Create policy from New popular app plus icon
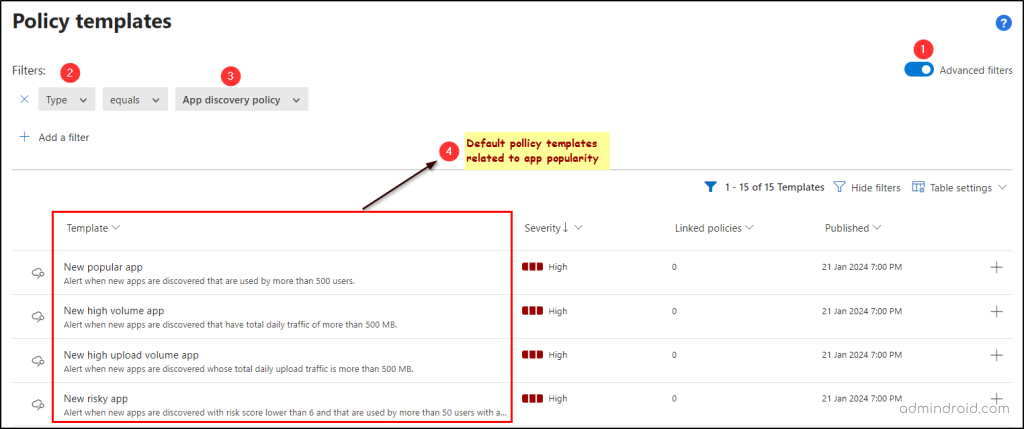 (x=997, y=267)
